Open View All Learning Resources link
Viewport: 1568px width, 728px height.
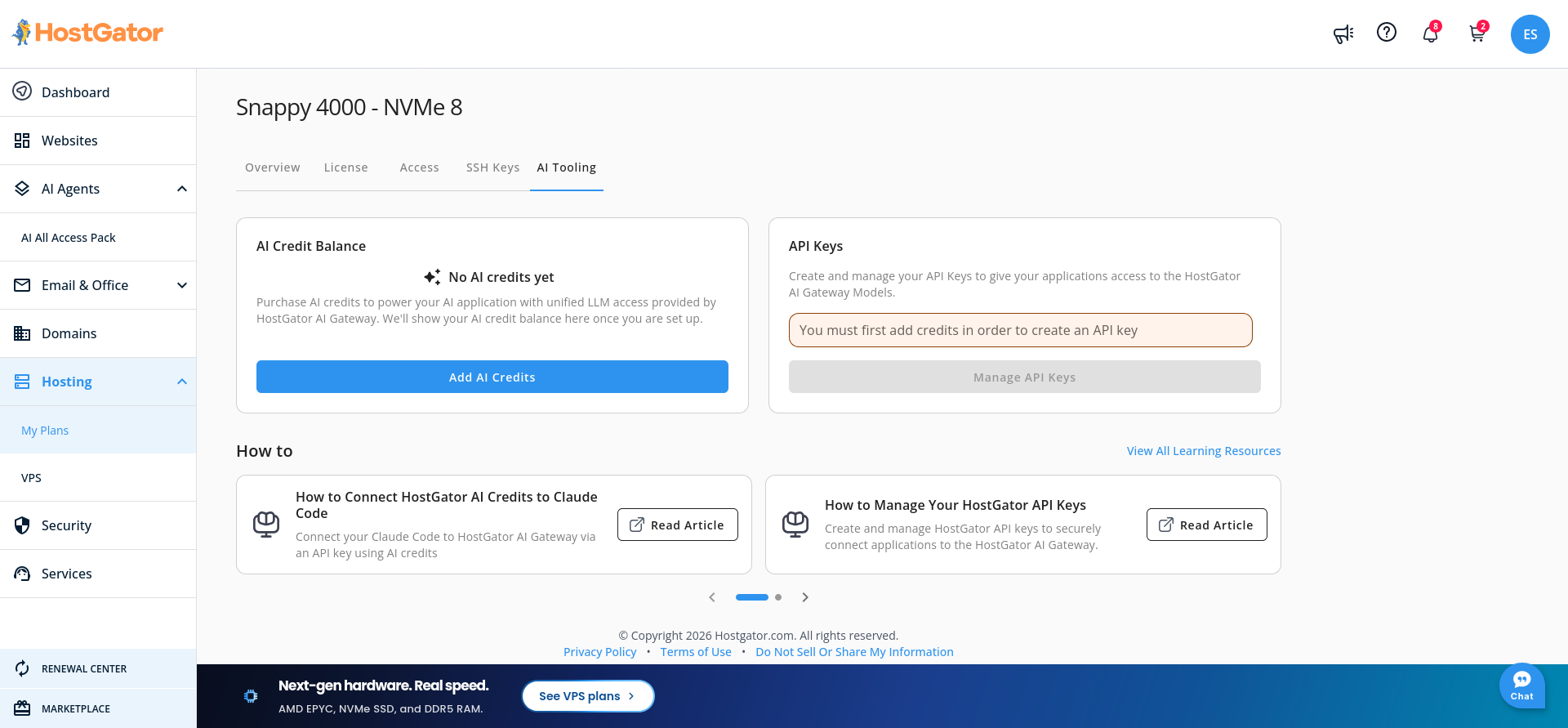click(x=1204, y=451)
